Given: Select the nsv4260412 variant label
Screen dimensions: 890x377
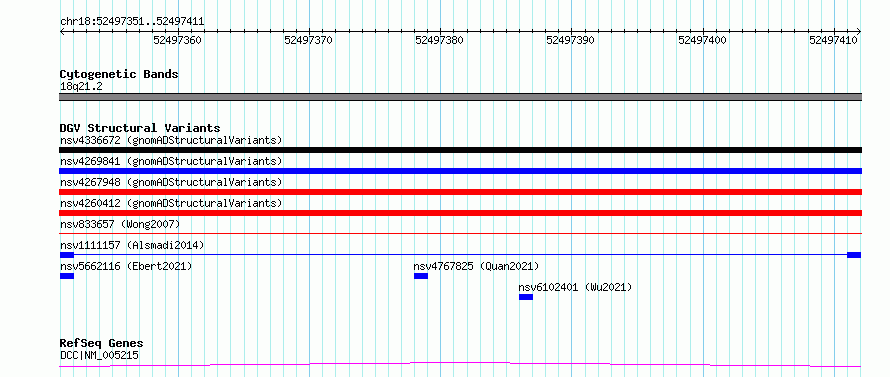Looking at the screenshot, I should point(171,203).
